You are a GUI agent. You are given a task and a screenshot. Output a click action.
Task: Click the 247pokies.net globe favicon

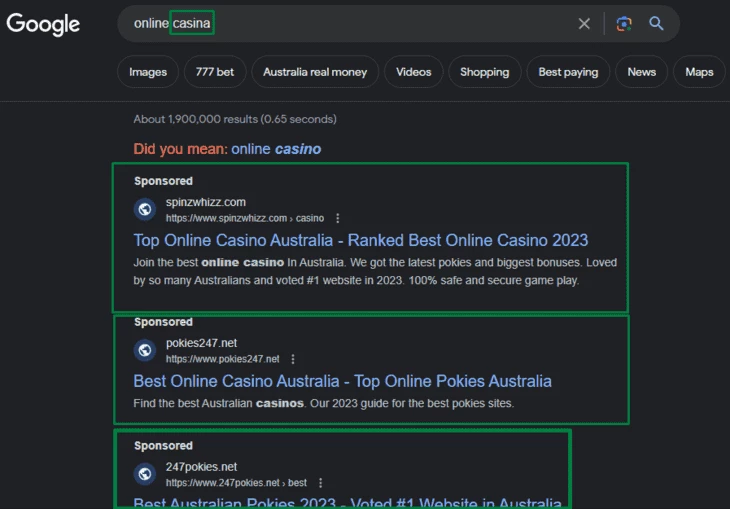(x=145, y=474)
